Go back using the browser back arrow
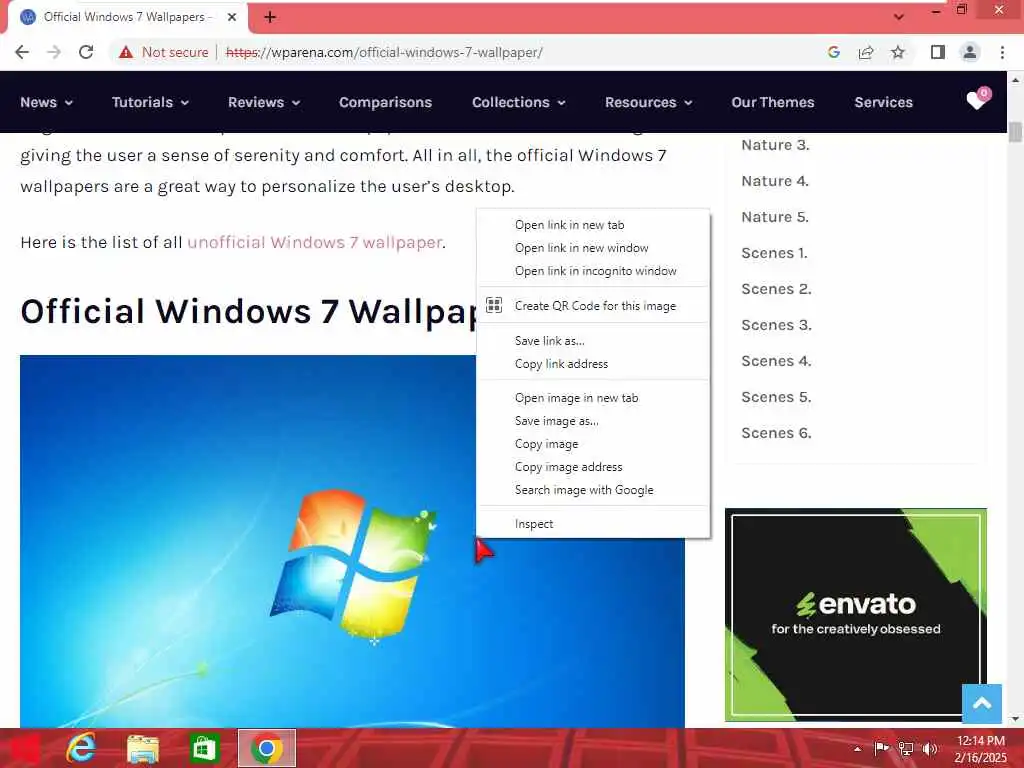This screenshot has width=1024, height=768. [x=22, y=52]
